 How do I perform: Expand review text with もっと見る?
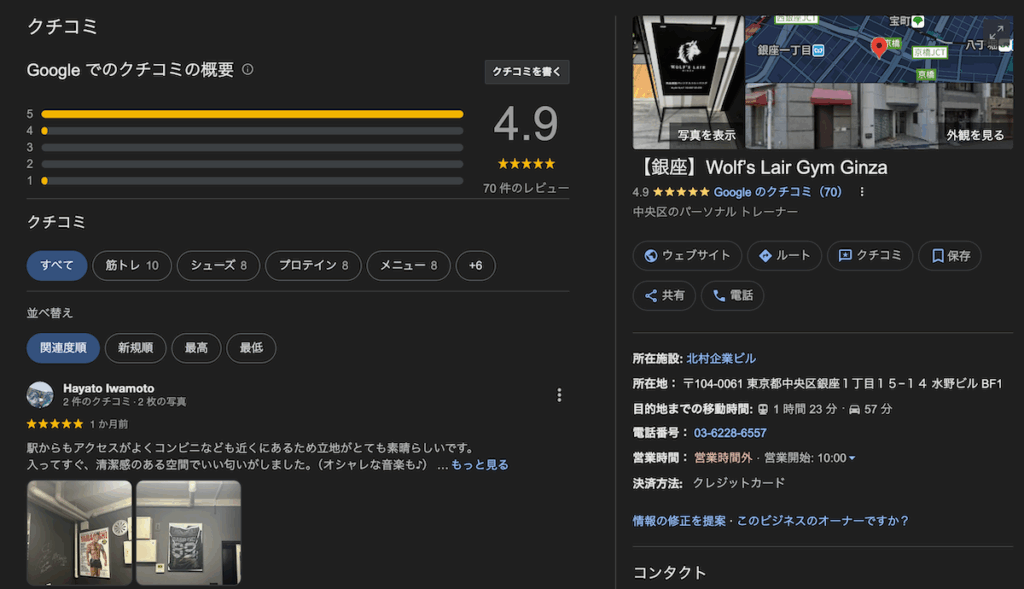click(x=479, y=465)
